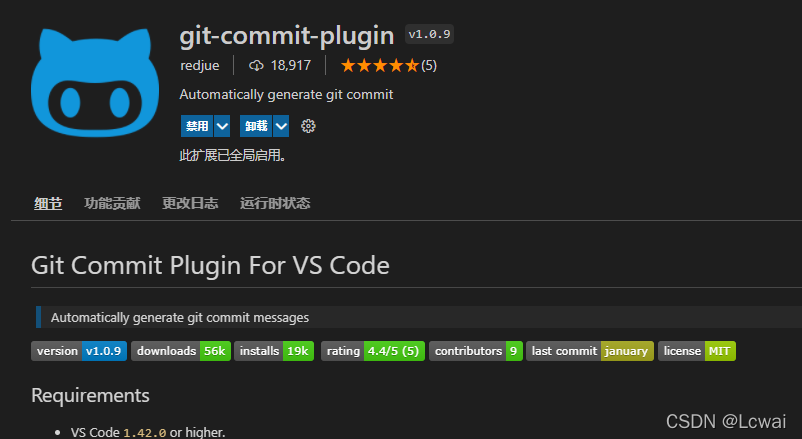Click the 'VS Code 1.42.0 or higher' line
The height and width of the screenshot is (439, 802).
(x=148, y=432)
